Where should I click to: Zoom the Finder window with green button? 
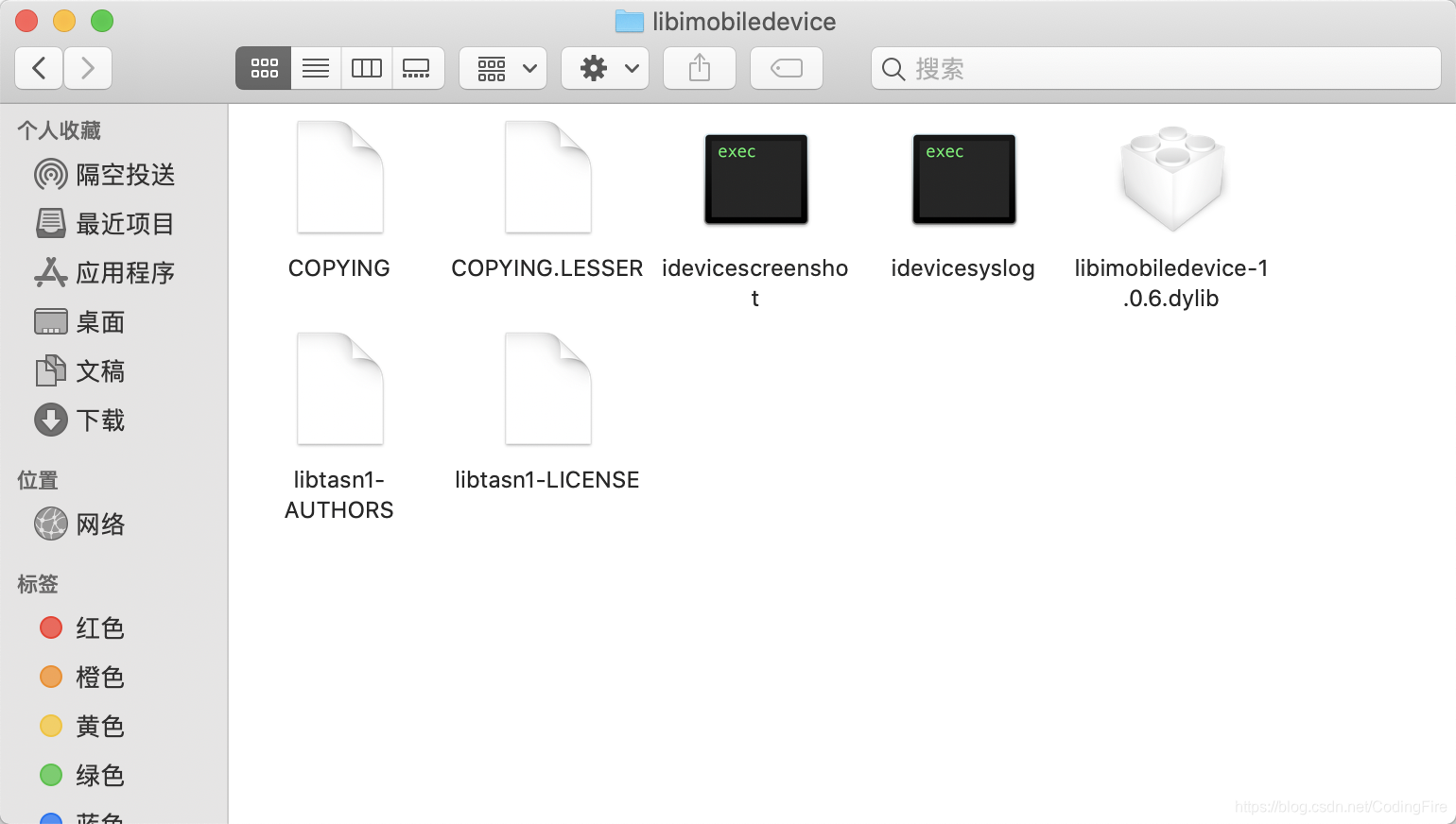(x=102, y=21)
